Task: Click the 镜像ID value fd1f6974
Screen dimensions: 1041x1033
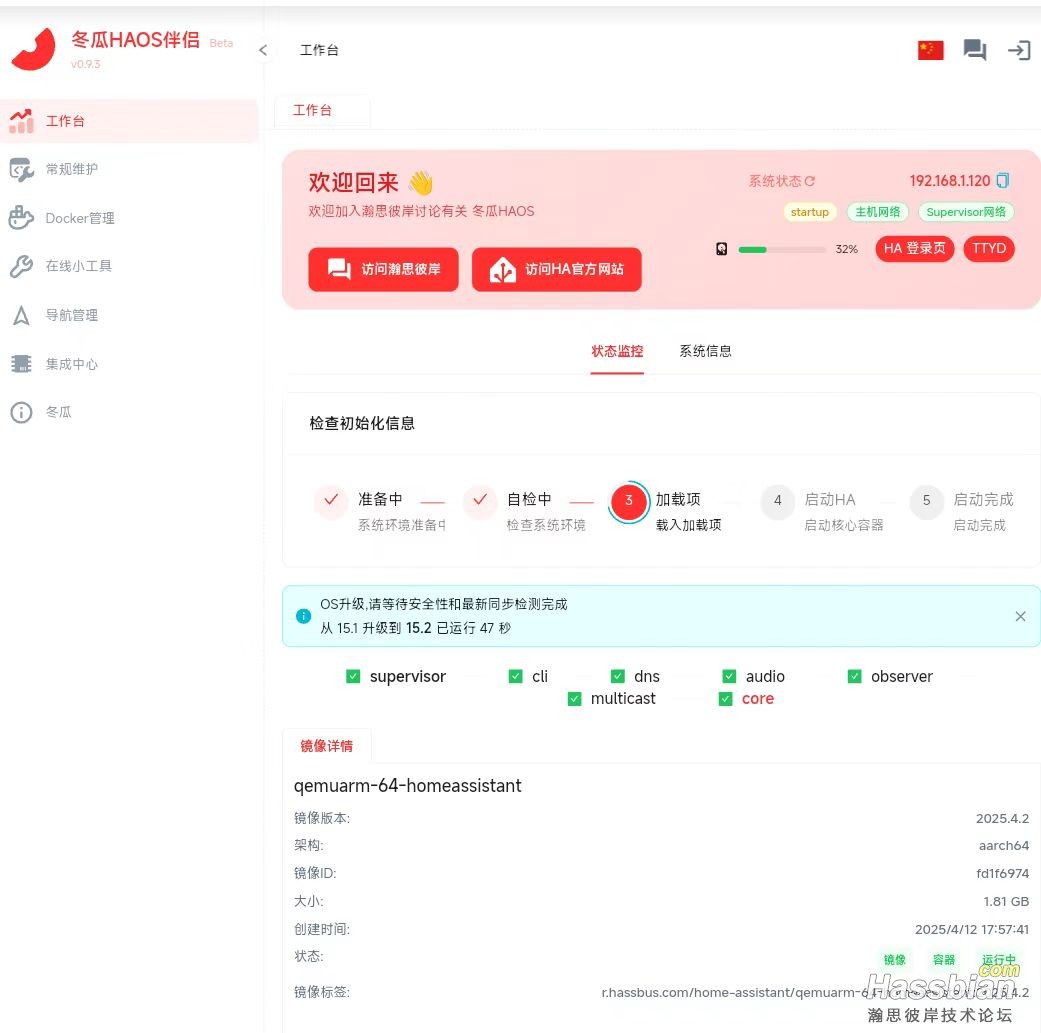Action: coord(1002,873)
